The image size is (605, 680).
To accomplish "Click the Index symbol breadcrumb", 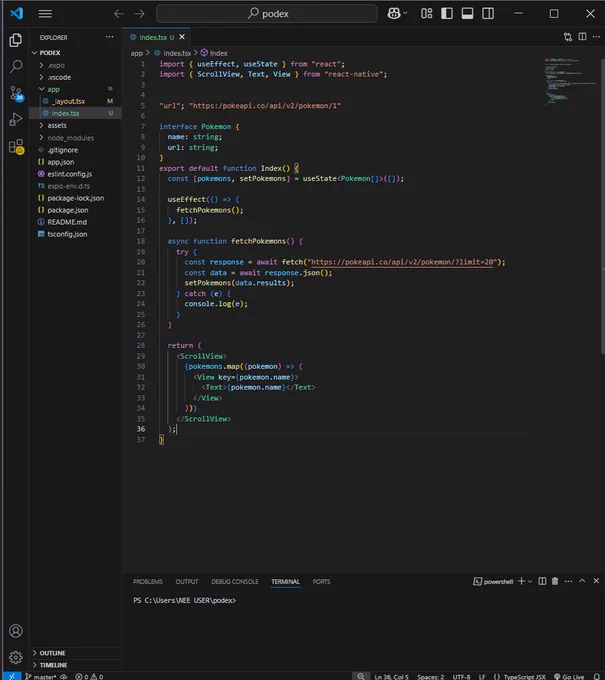I will (214, 53).
